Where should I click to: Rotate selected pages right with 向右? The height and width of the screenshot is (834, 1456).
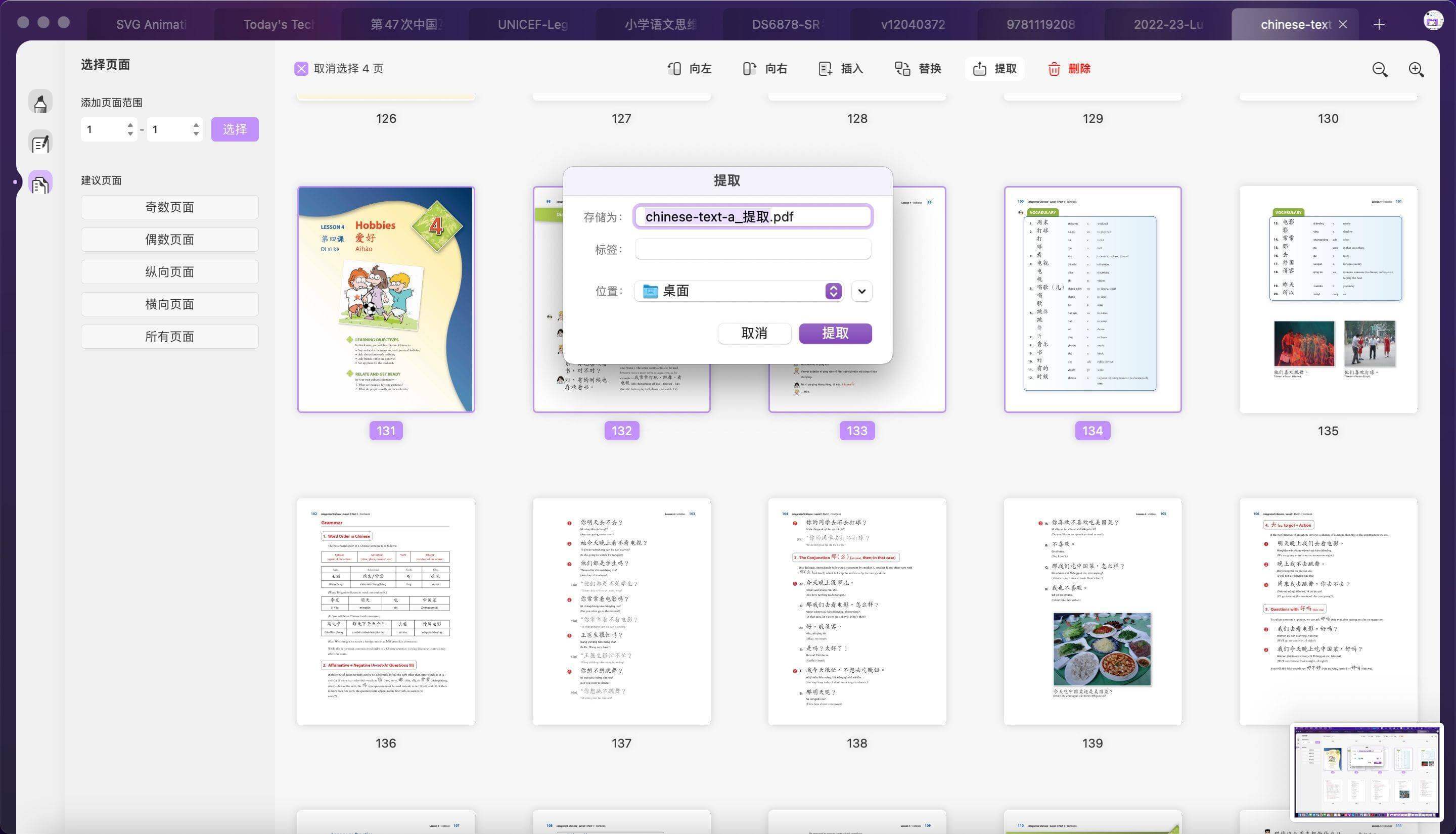(x=765, y=69)
